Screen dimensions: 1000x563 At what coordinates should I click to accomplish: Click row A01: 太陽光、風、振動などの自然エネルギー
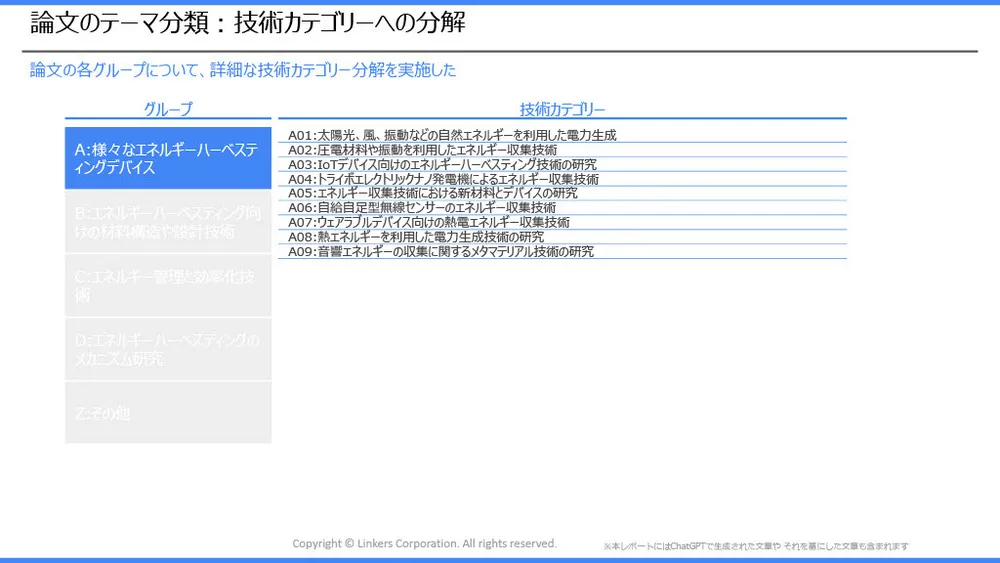pyautogui.click(x=562, y=135)
